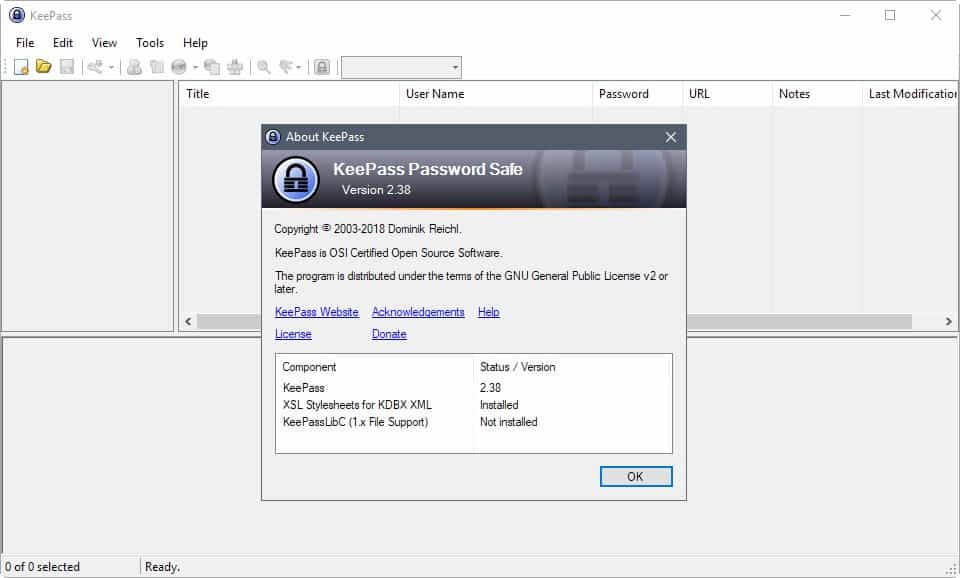Open the File menu
Image resolution: width=960 pixels, height=578 pixels.
pyautogui.click(x=25, y=43)
